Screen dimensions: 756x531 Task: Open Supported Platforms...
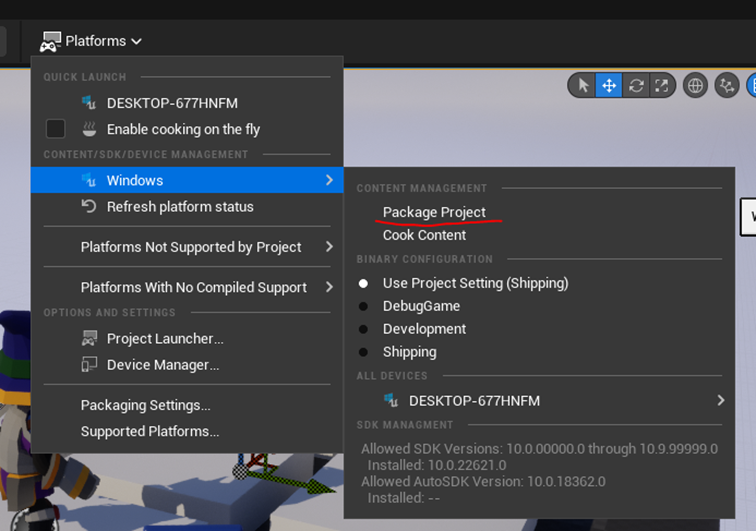click(x=187, y=432)
